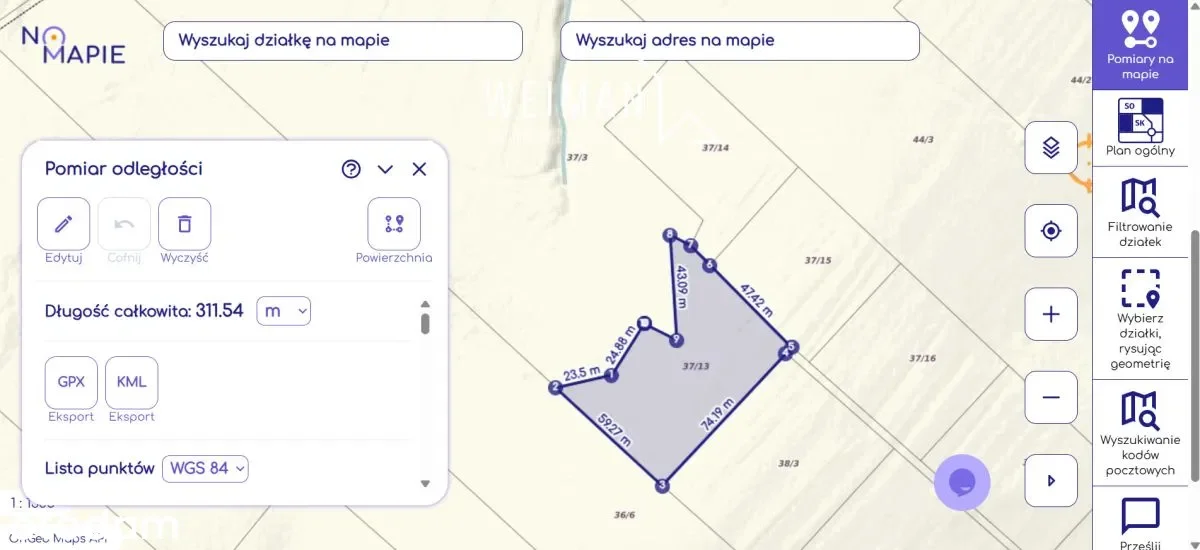Screen dimensions: 1200x550
Task: Collapse the Pomiar odległości panel
Action: tap(385, 169)
